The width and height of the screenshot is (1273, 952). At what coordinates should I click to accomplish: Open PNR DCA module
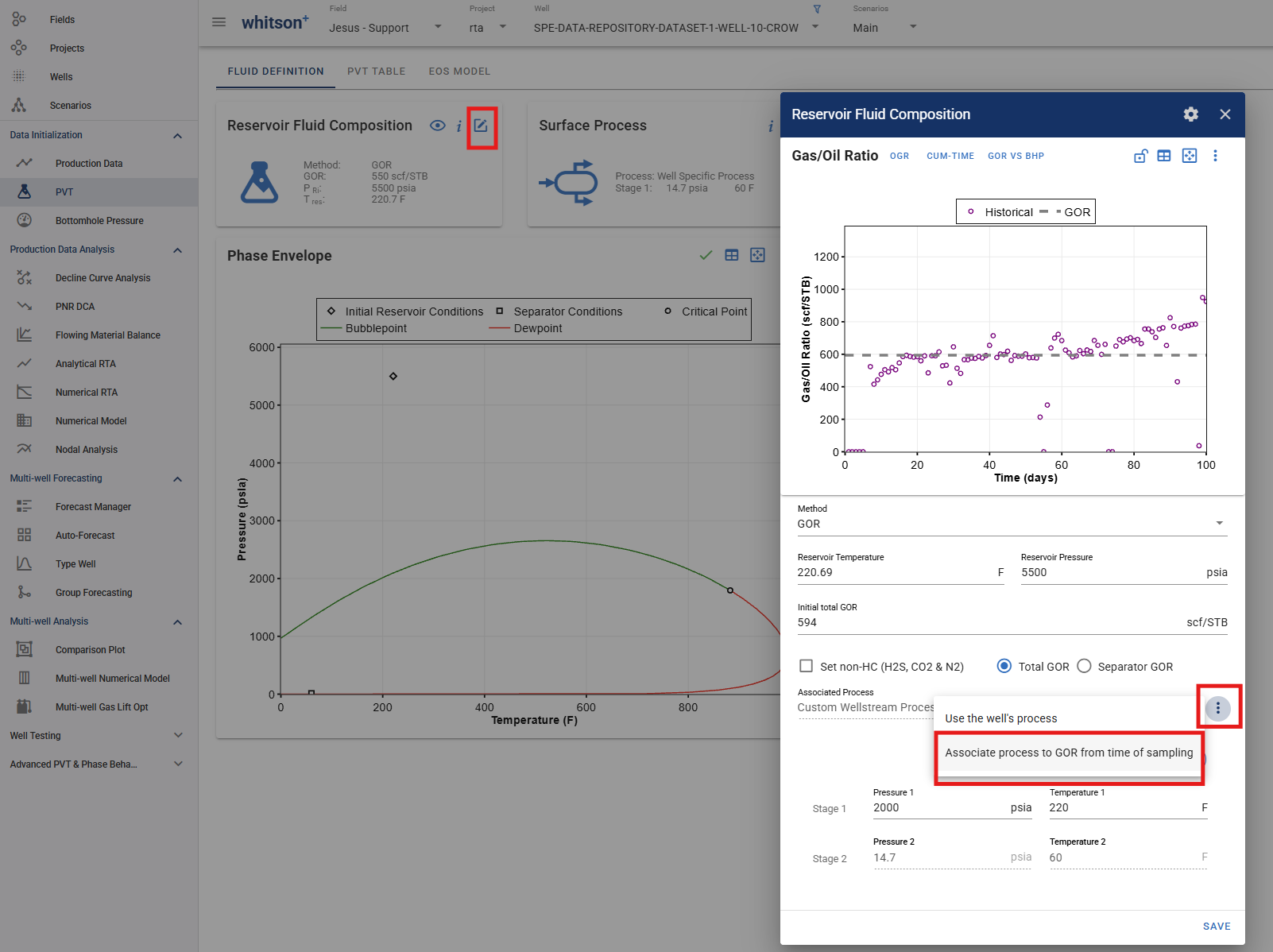click(x=75, y=307)
